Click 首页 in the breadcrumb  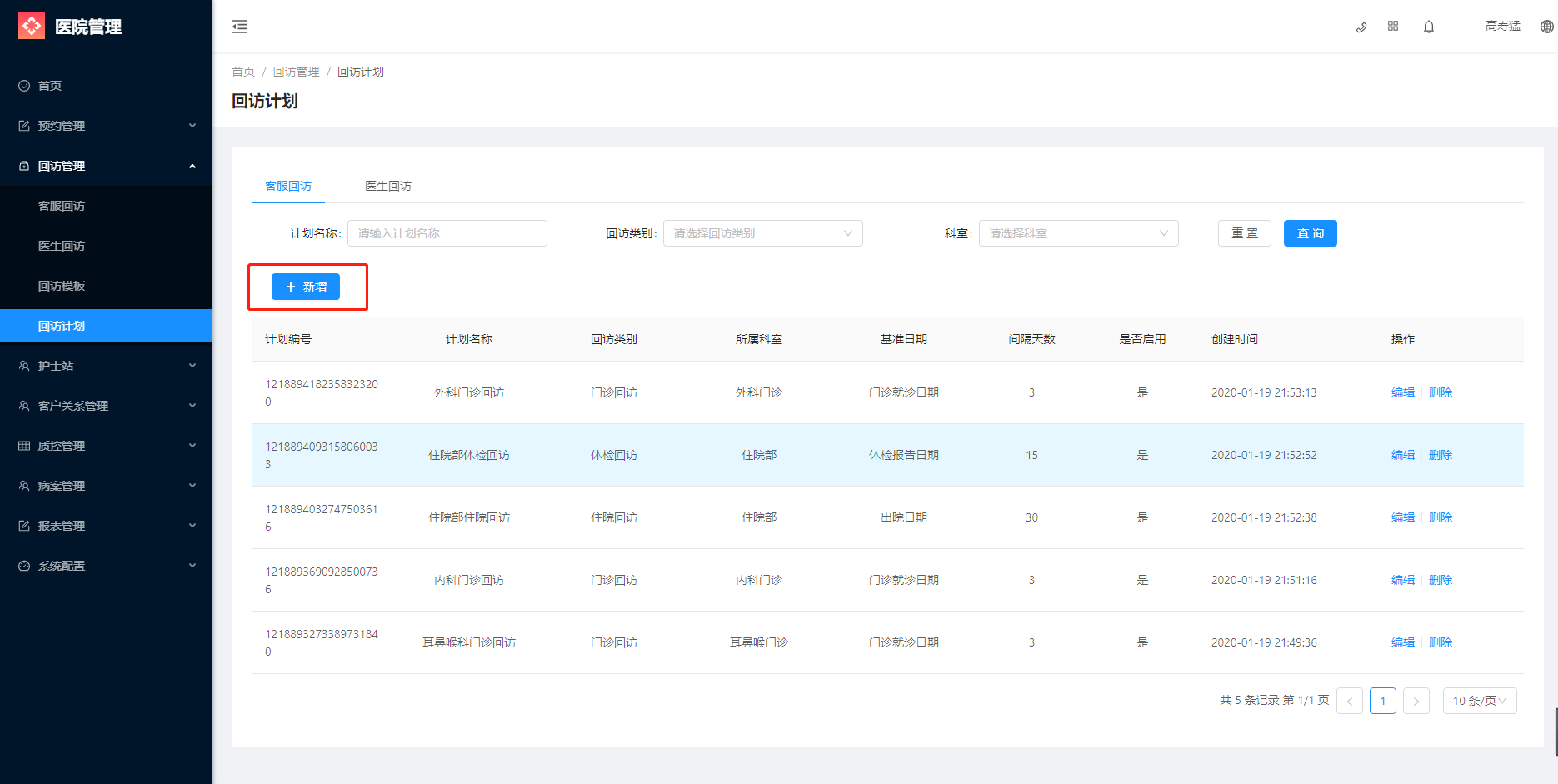[x=243, y=72]
